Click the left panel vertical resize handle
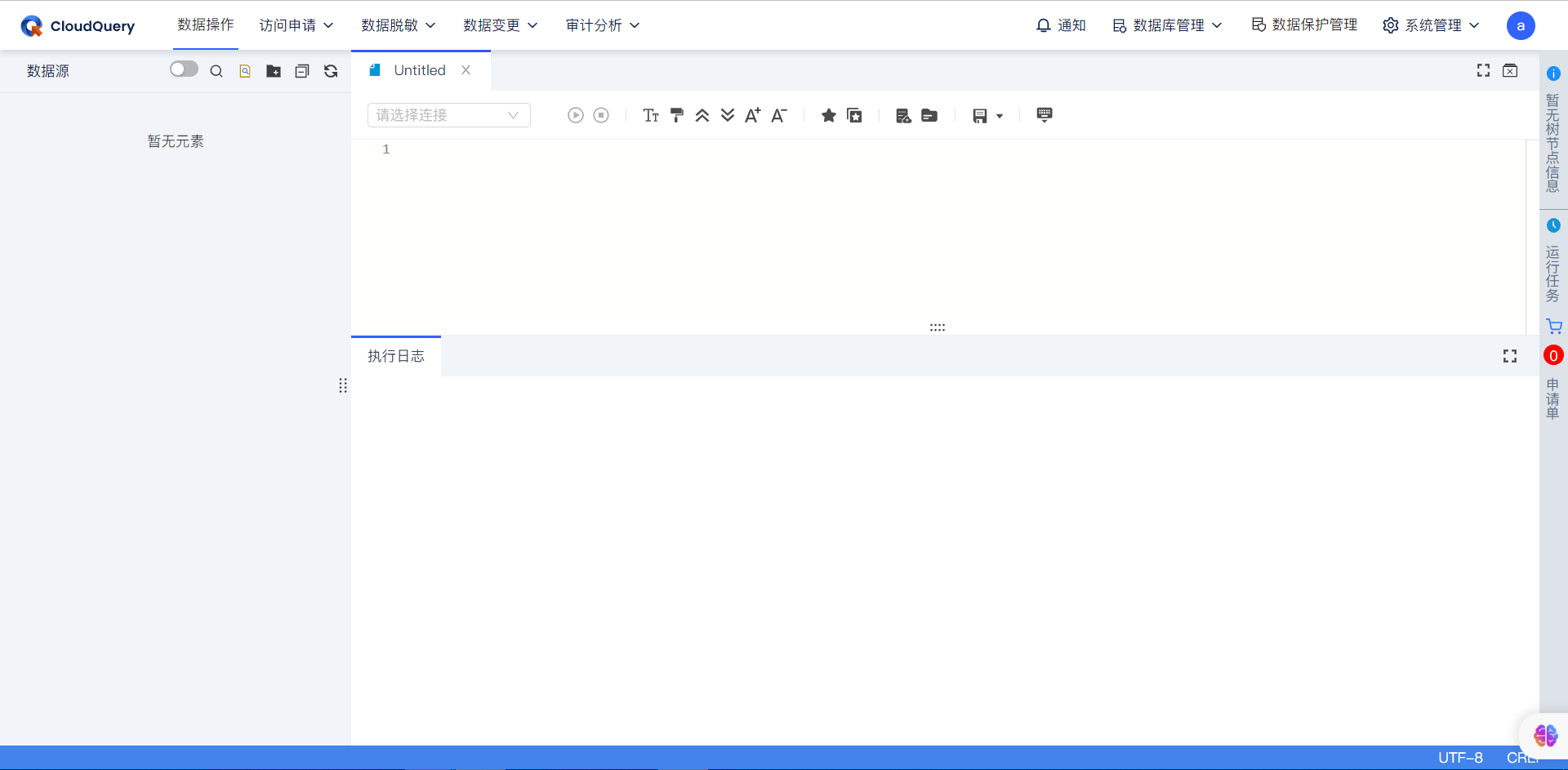This screenshot has width=1568, height=770. 343,385
